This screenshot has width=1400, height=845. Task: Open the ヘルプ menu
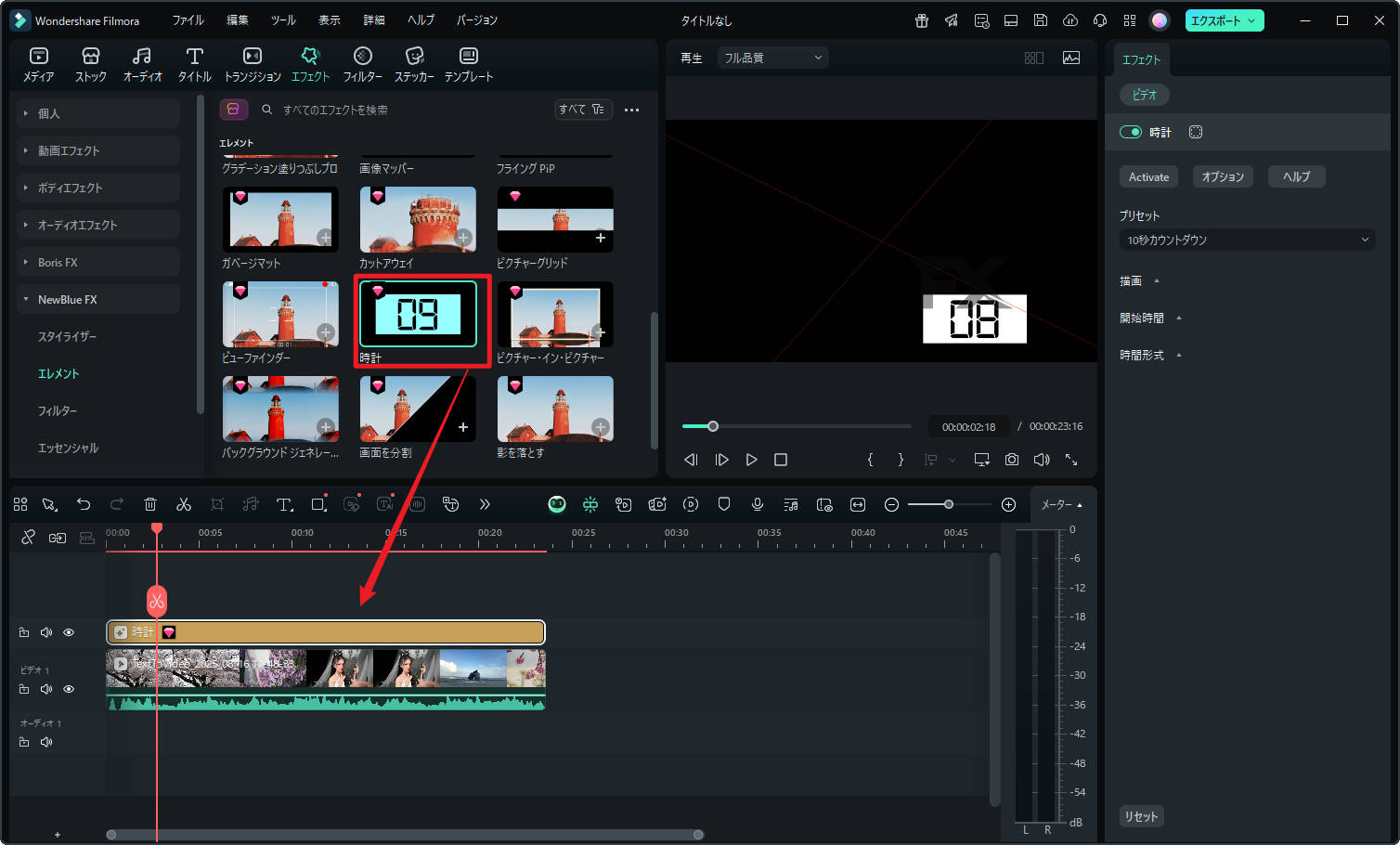pos(421,20)
